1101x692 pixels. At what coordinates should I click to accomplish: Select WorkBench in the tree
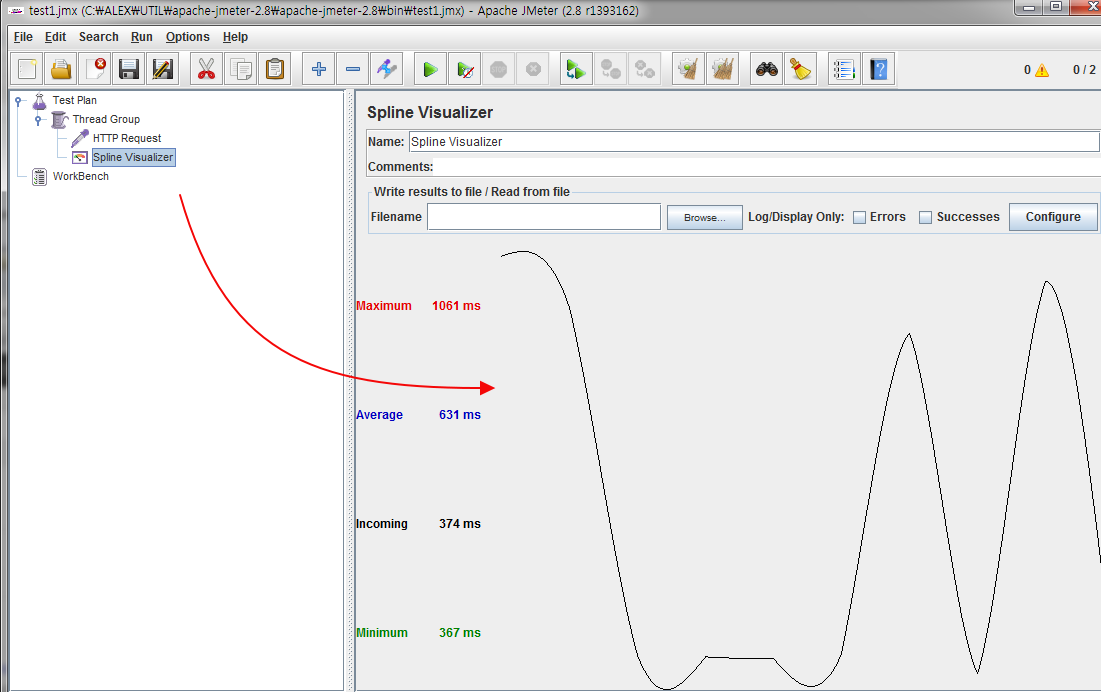coord(81,176)
